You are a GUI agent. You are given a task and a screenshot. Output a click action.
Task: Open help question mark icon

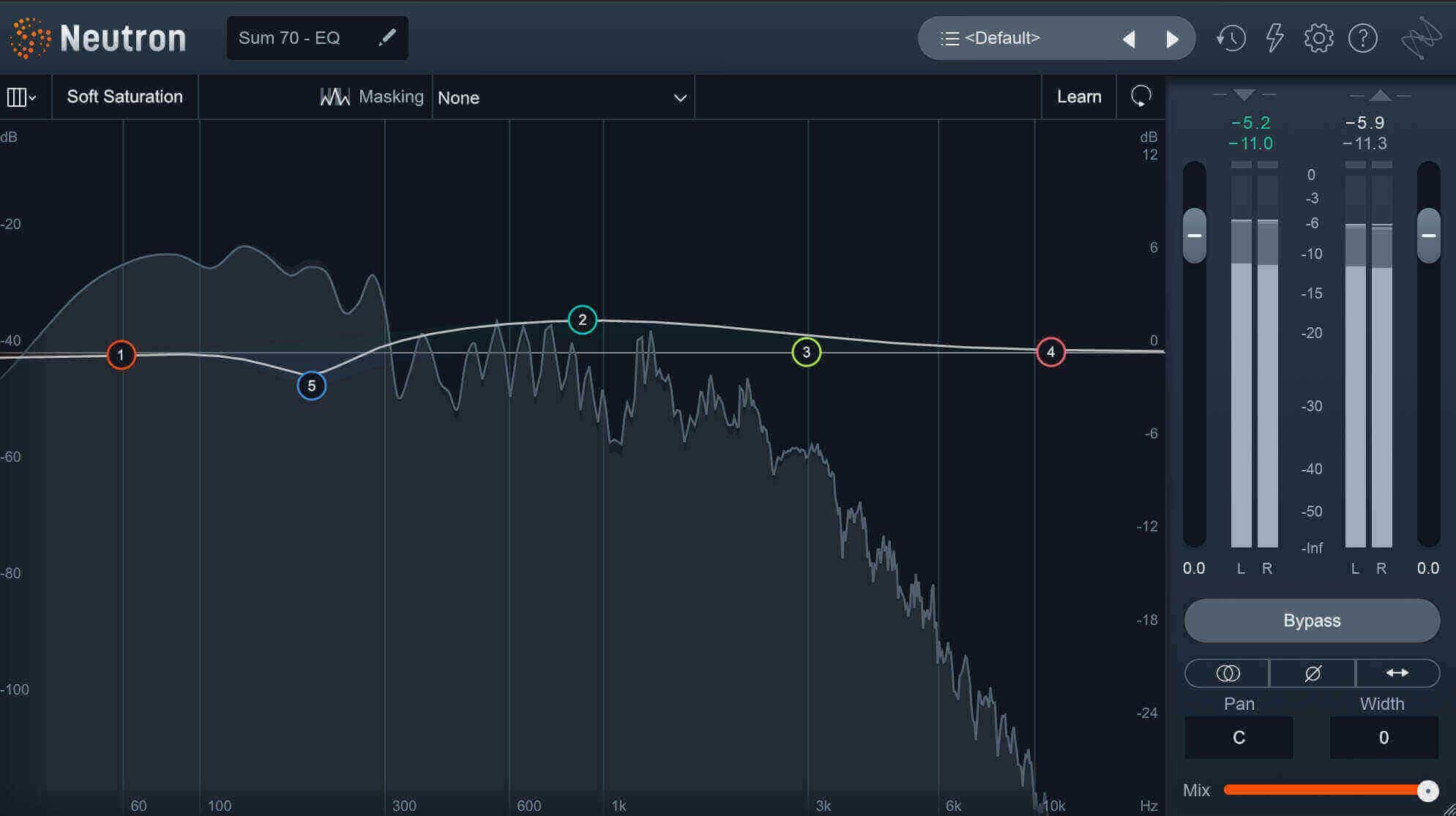tap(1363, 38)
